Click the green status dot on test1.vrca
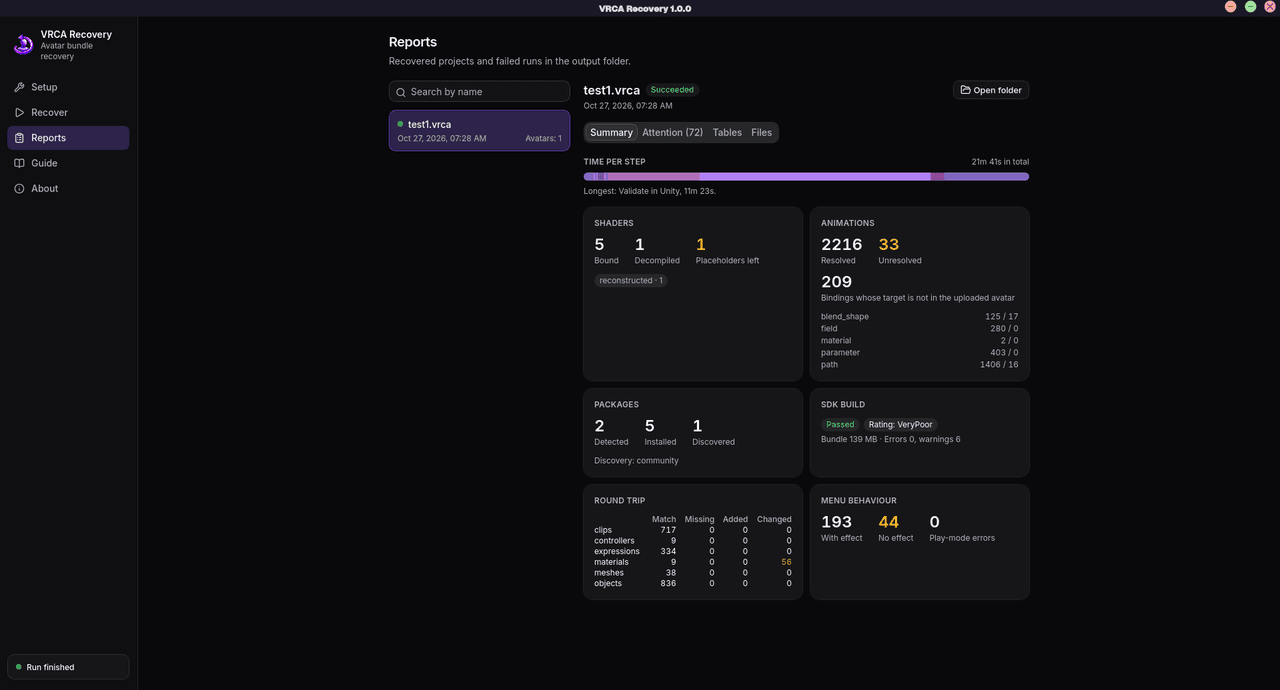Screen dimensions: 1280x690 click(401, 124)
